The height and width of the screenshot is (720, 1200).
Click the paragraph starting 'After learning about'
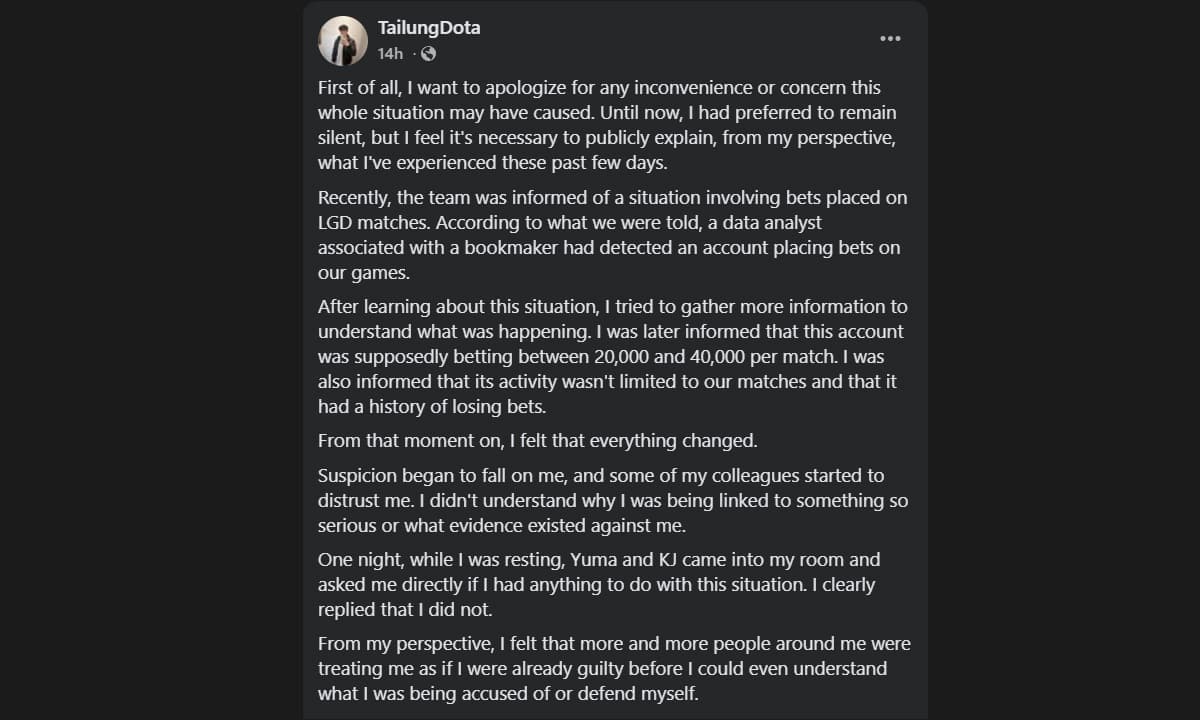(613, 357)
